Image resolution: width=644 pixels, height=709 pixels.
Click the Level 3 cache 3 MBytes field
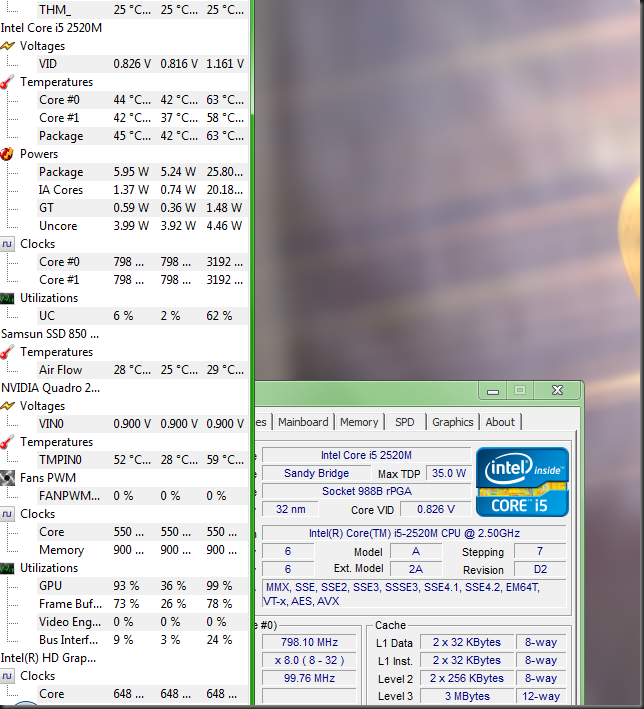point(467,696)
